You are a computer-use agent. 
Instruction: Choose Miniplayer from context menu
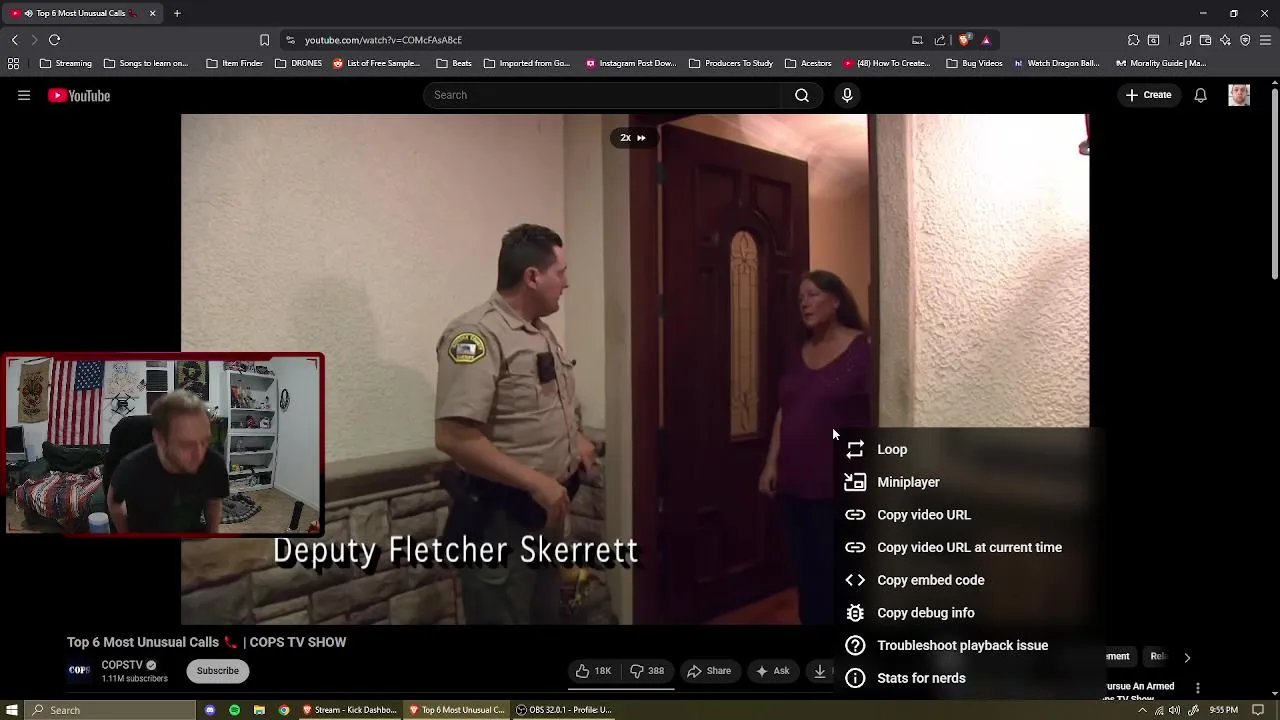[967, 482]
